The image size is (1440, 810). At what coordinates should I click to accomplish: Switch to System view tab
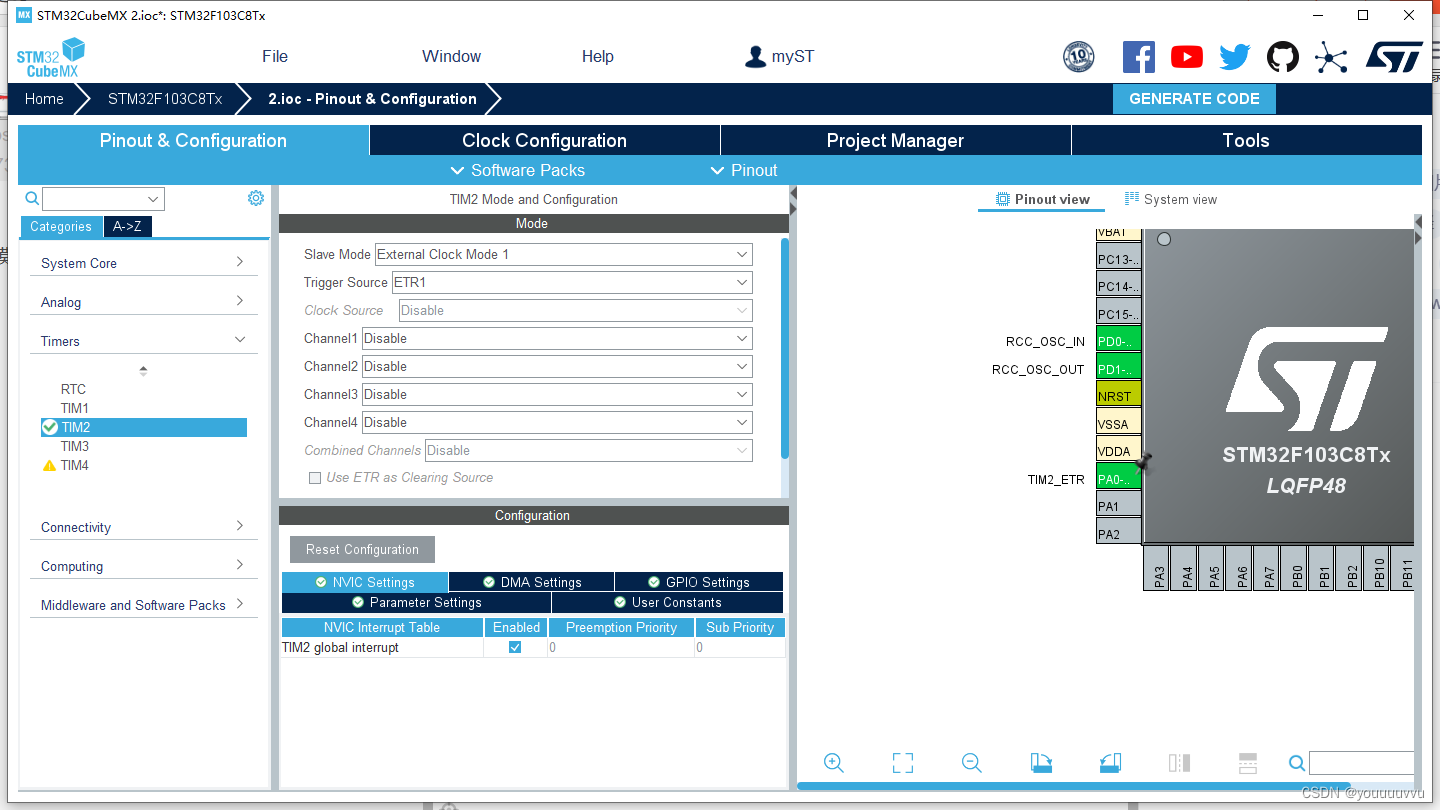coord(1171,199)
